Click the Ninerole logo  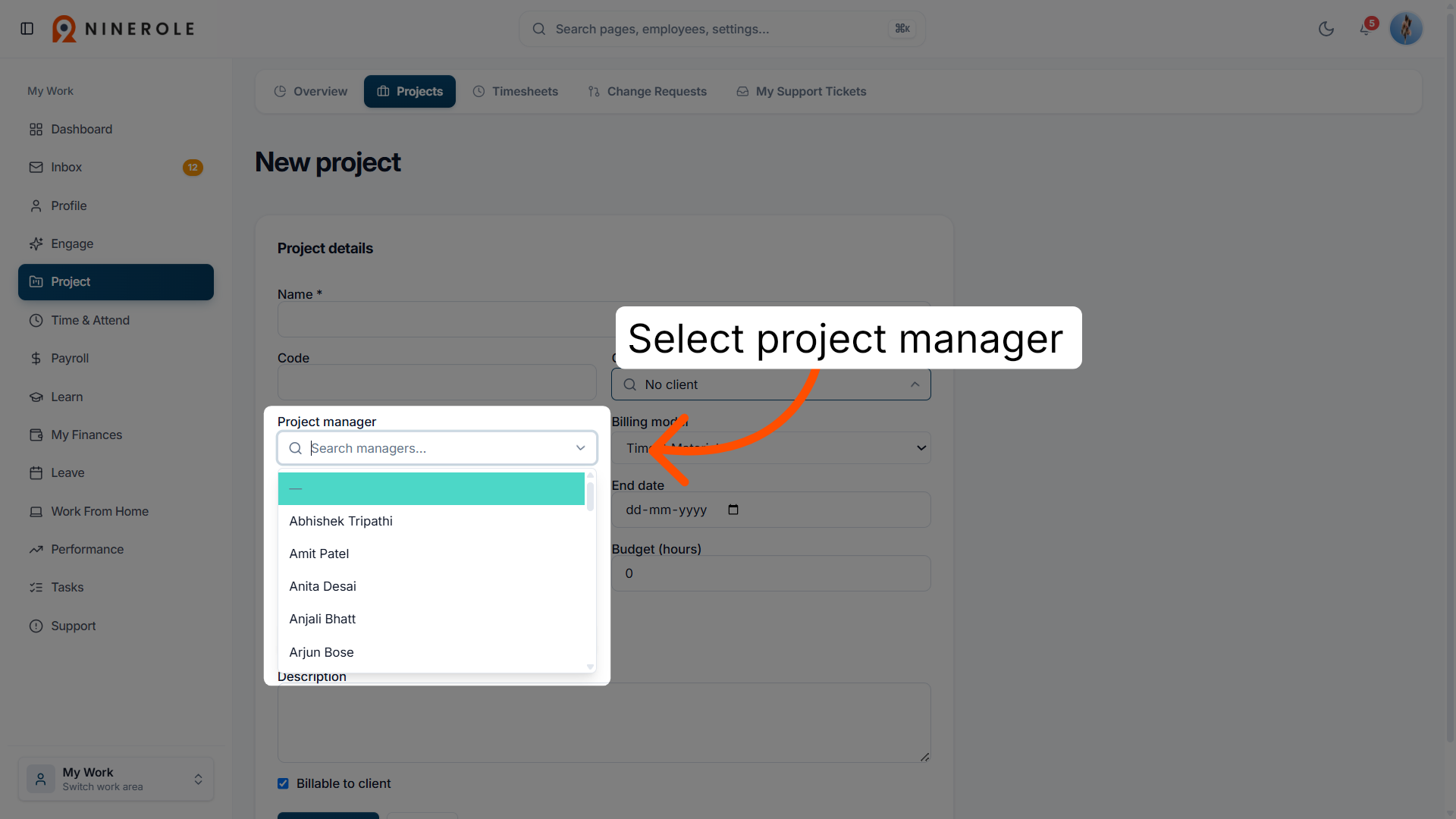tap(124, 29)
